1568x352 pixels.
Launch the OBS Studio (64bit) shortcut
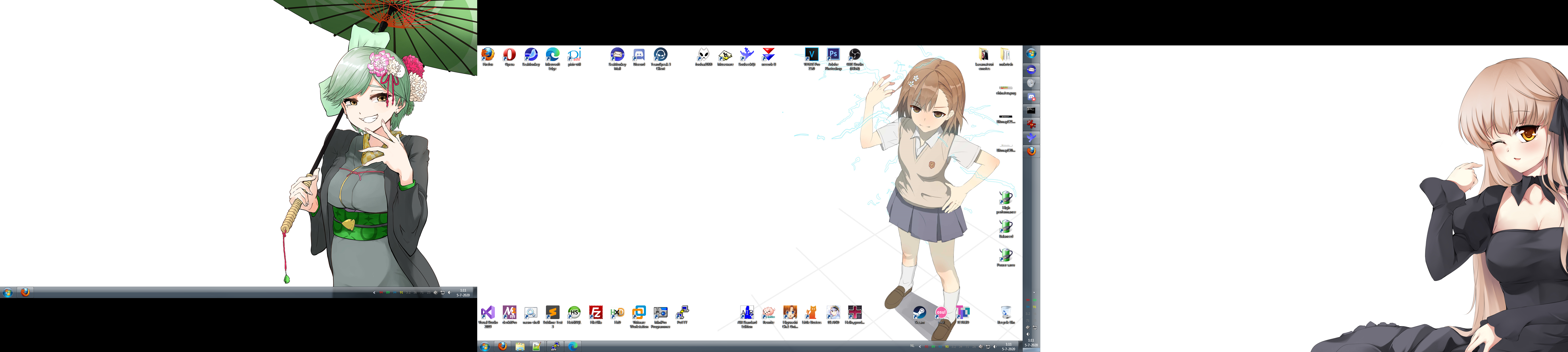(x=855, y=59)
